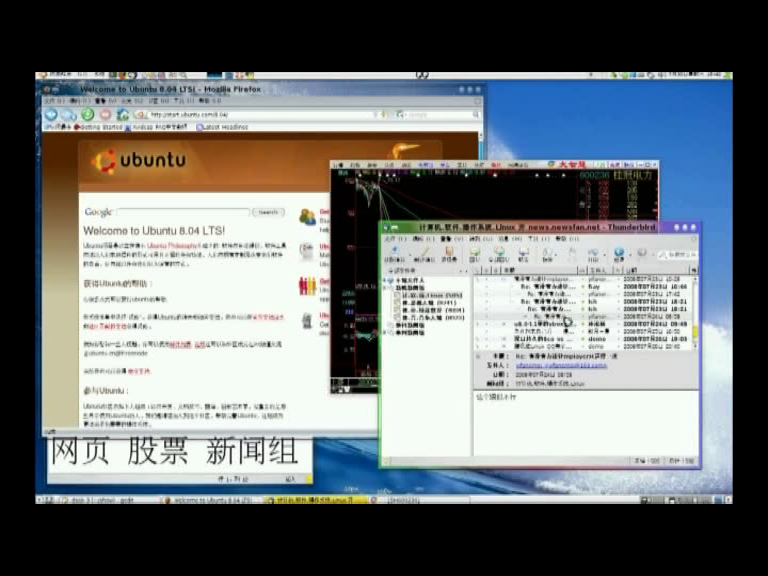Click the blue globe icon in Thunderbird's toolbar
The width and height of the screenshot is (768, 576).
pos(619,254)
